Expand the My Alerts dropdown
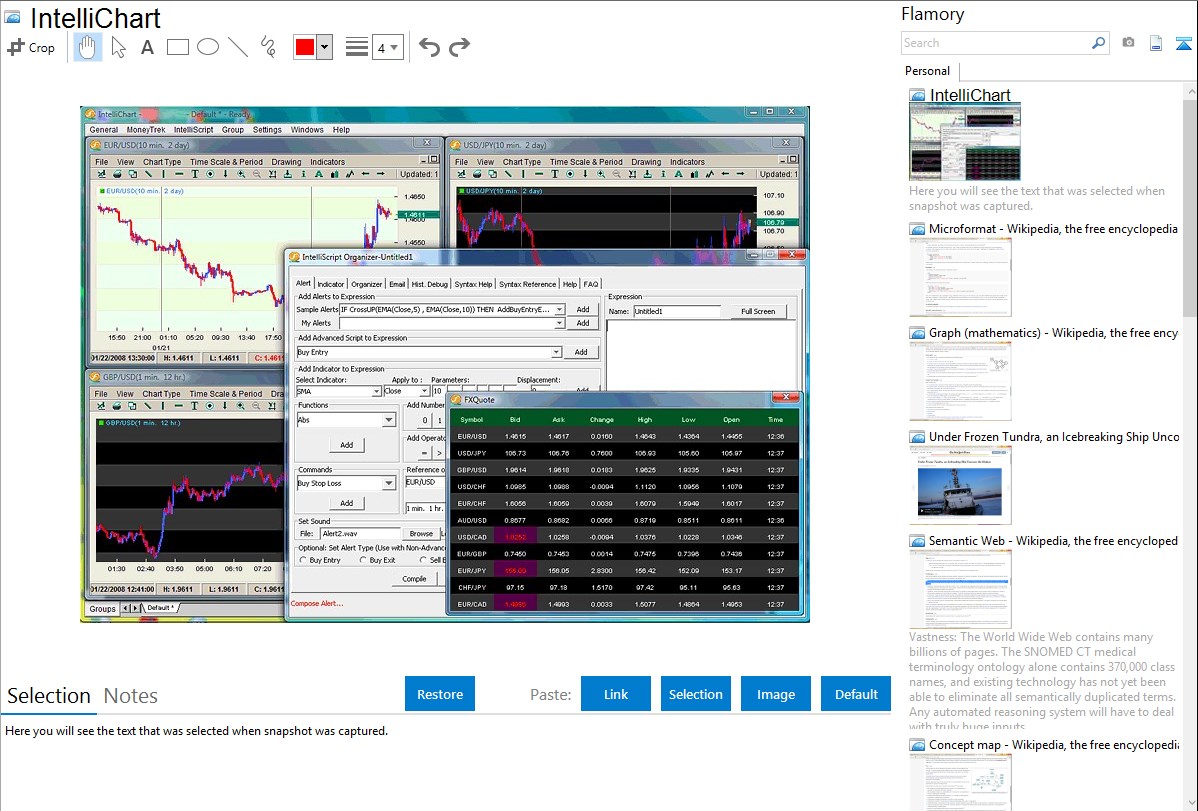The height and width of the screenshot is (811, 1198). coord(559,323)
